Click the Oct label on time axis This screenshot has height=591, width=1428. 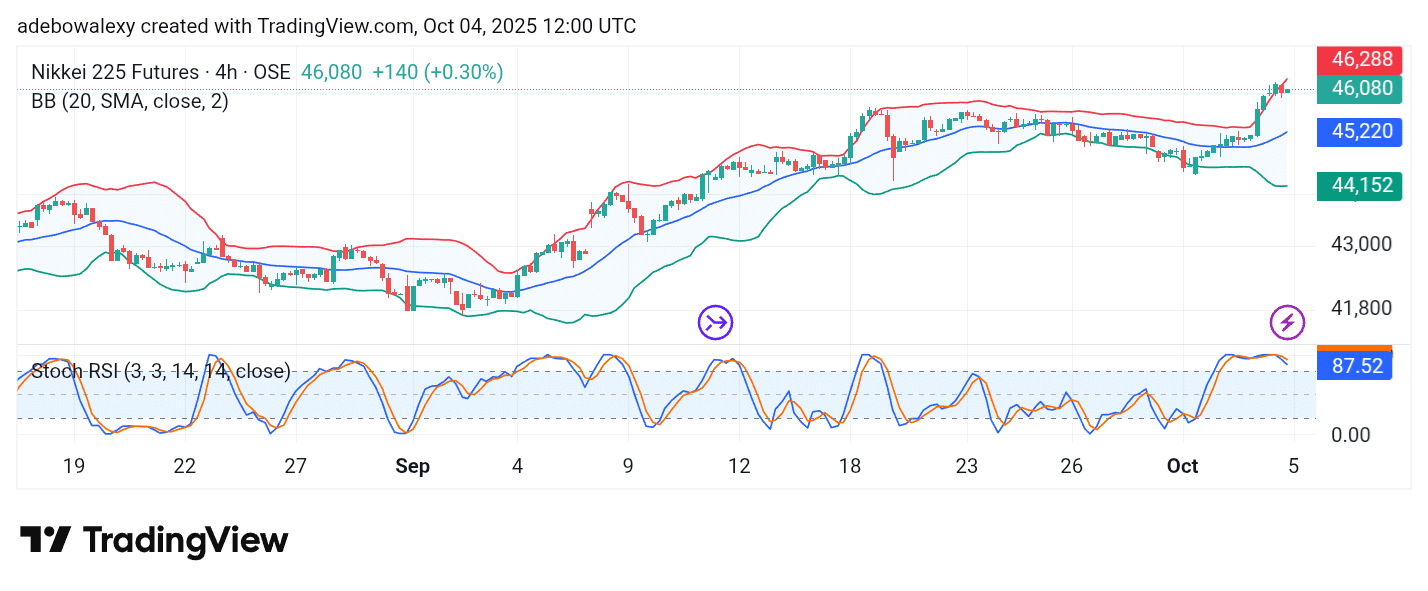coord(1183,466)
